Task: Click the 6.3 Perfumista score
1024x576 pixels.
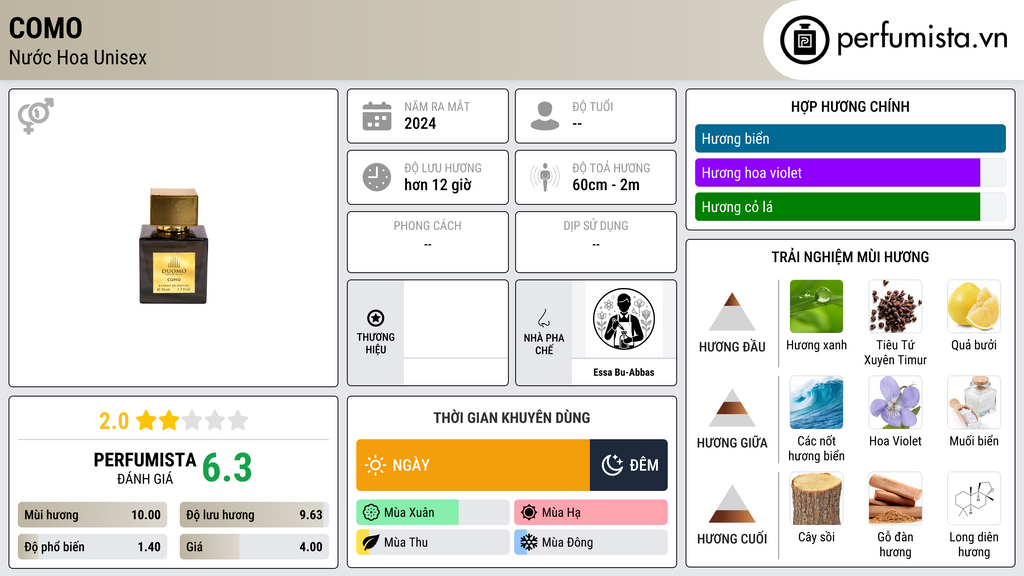Action: tap(227, 468)
